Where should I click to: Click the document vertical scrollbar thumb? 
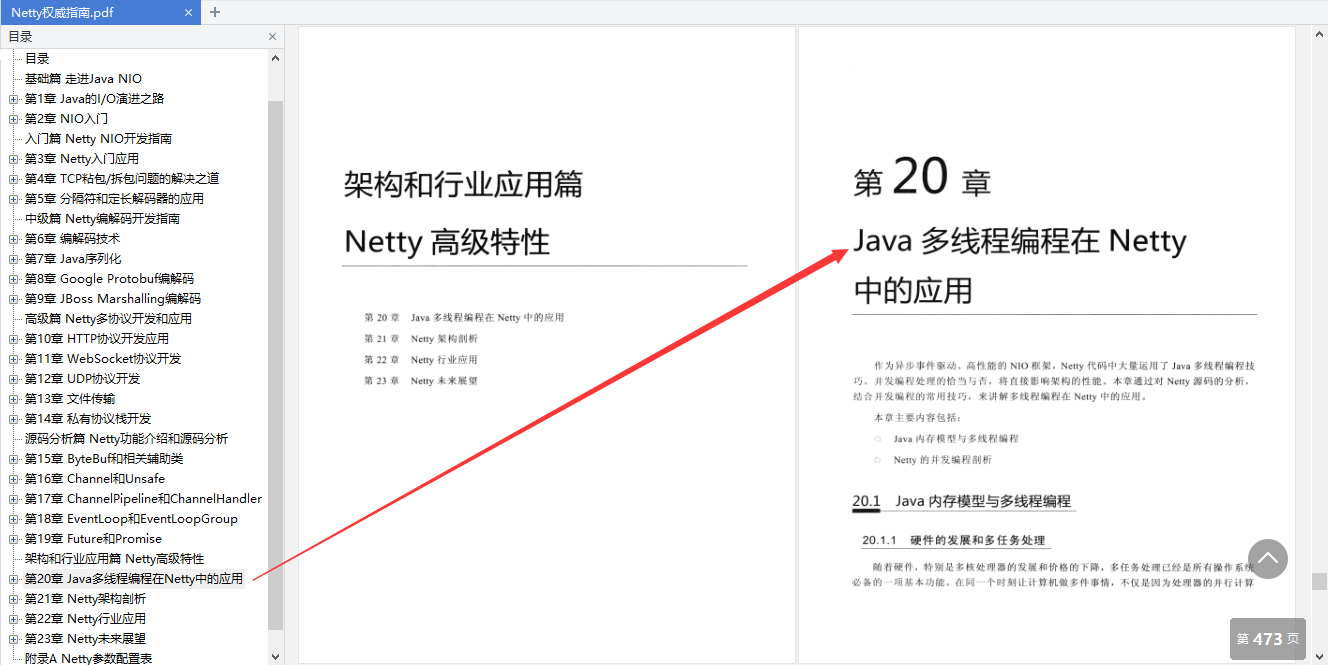[1319, 581]
